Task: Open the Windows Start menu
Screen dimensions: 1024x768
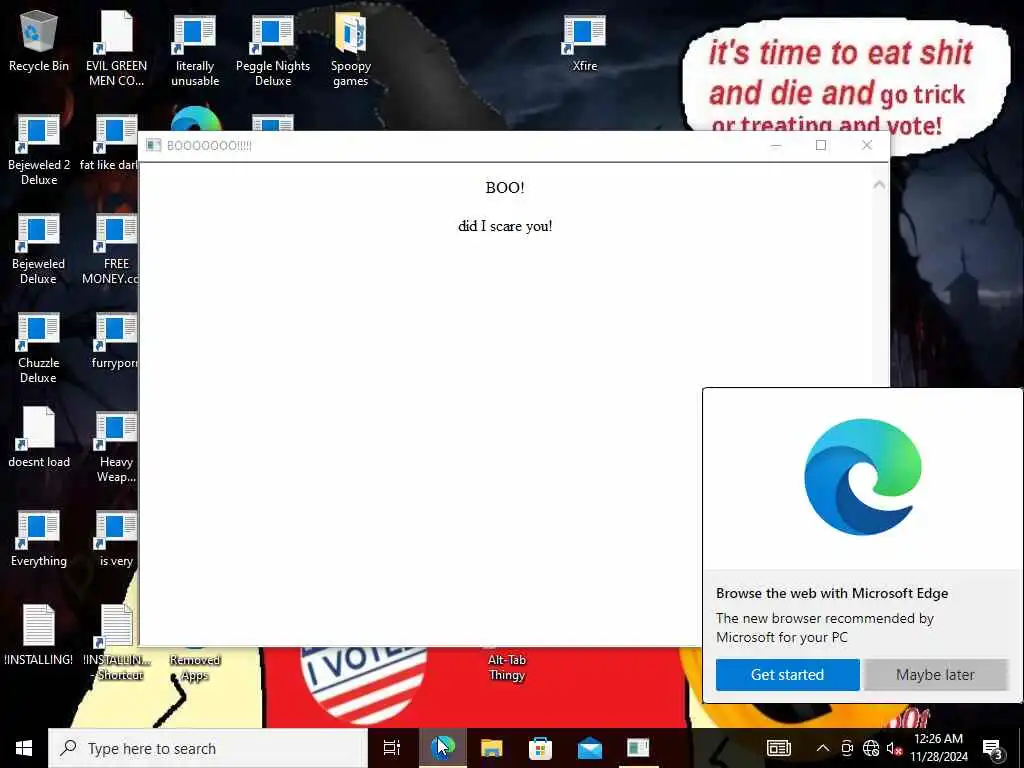Action: click(x=24, y=748)
